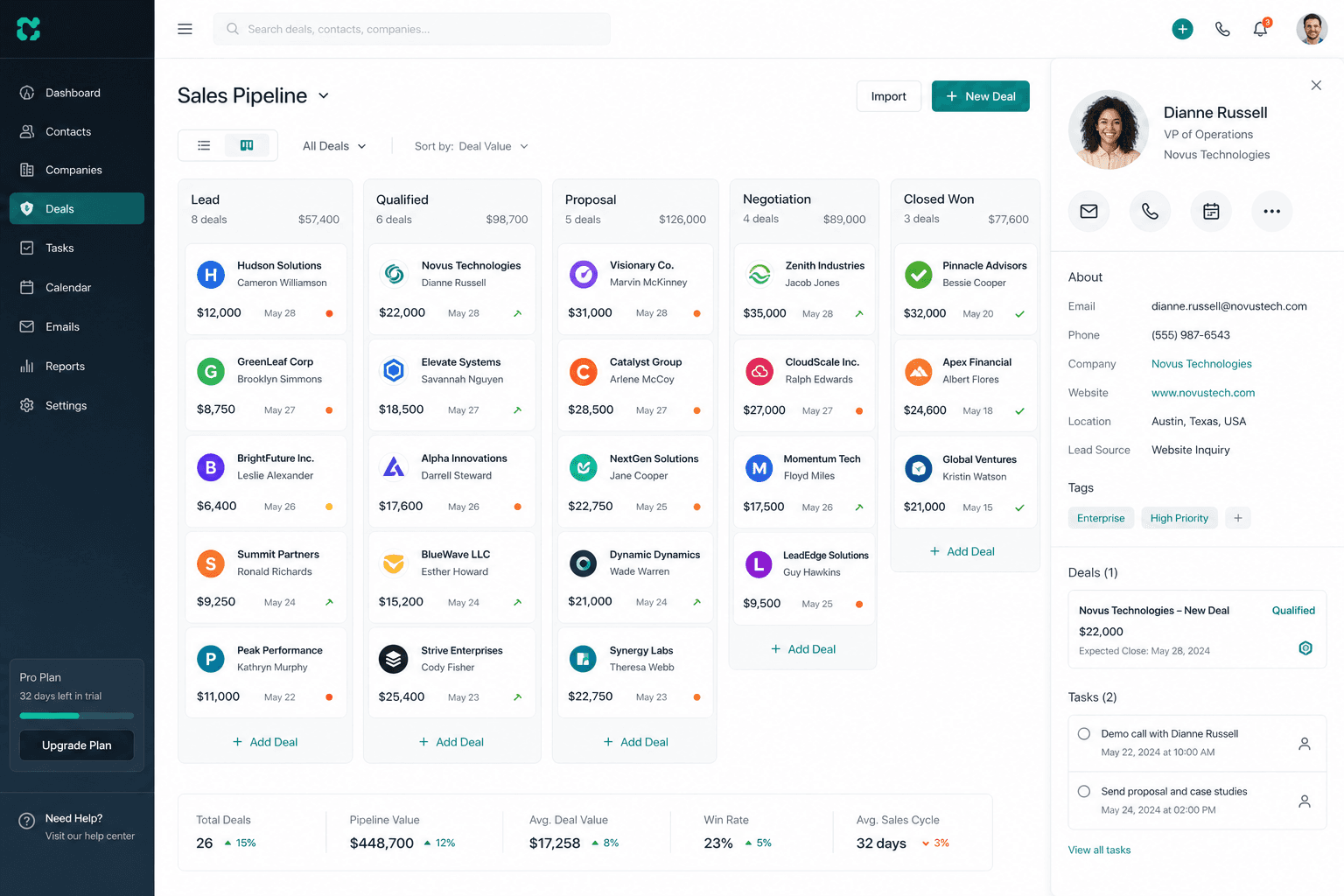Click Need Help question mark icon
Viewport: 1344px width, 896px height.
click(26, 821)
